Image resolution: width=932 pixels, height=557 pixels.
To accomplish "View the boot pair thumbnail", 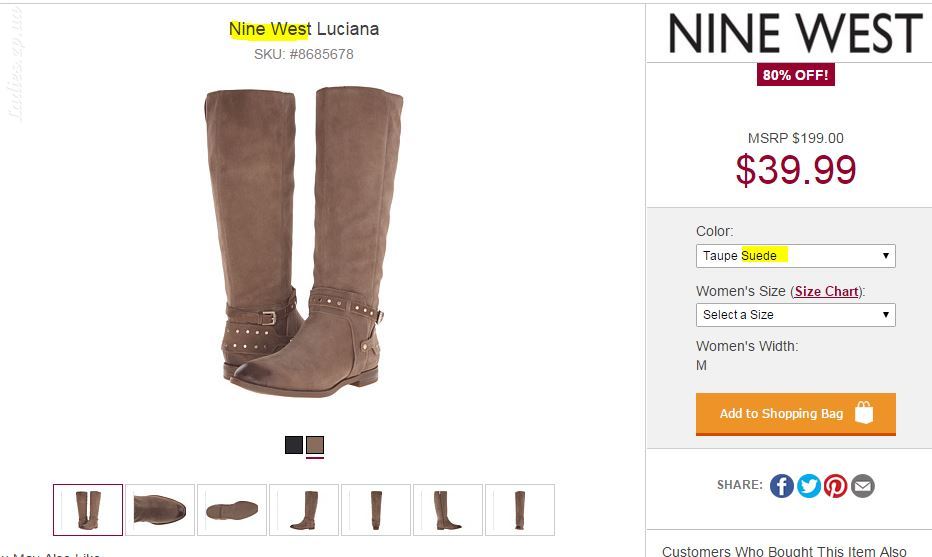I will [88, 510].
